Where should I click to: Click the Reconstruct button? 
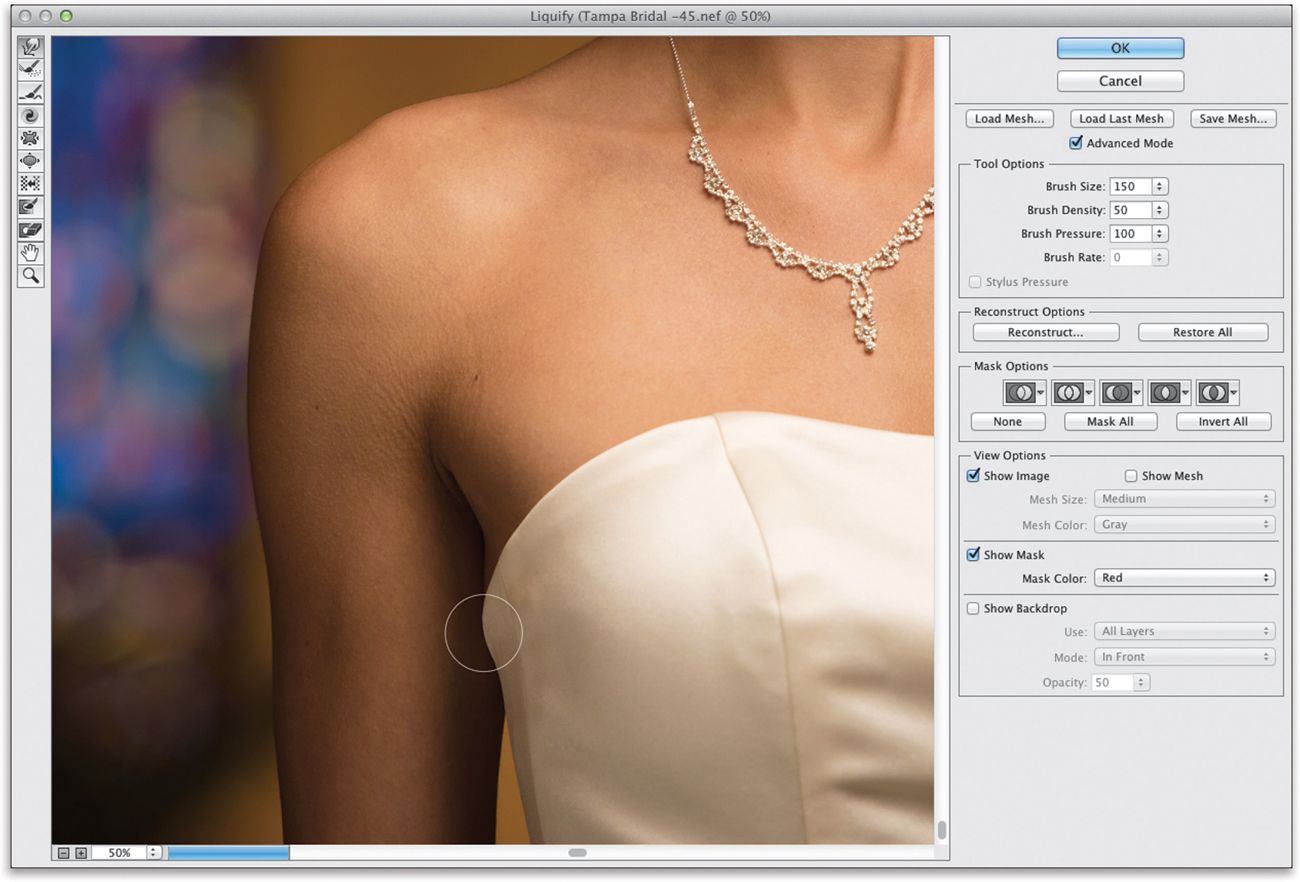[x=1046, y=332]
